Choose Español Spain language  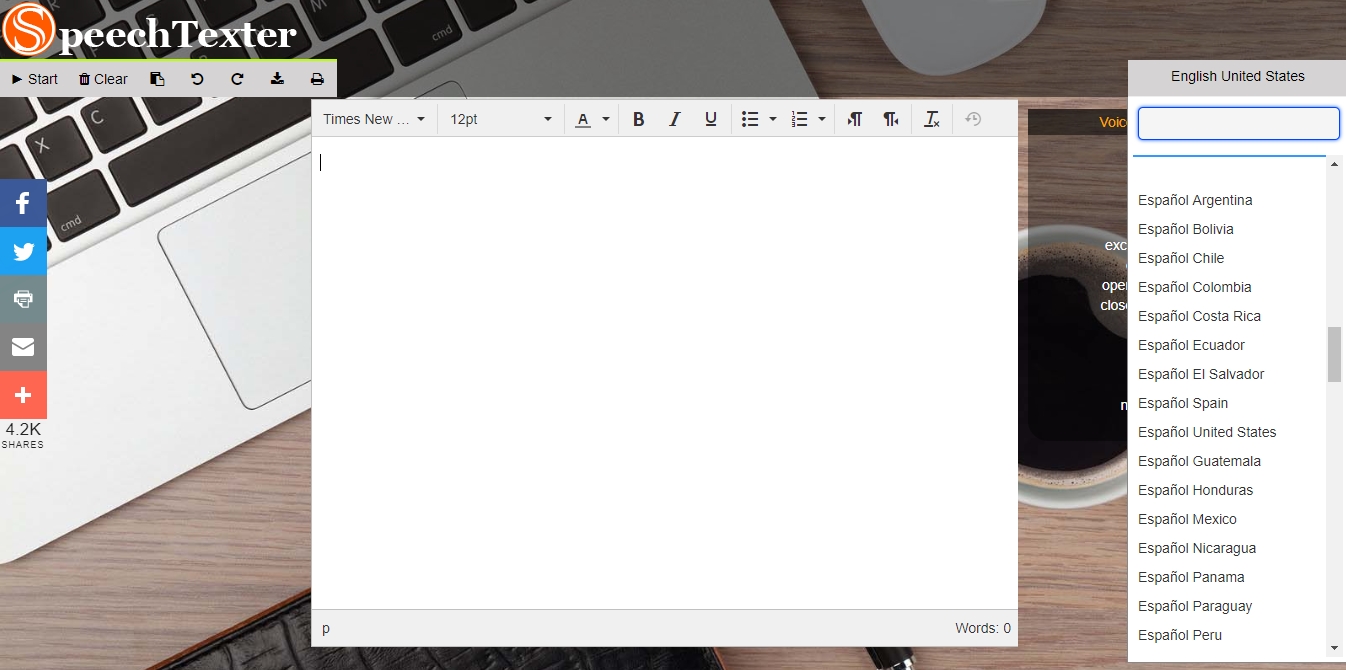1183,403
